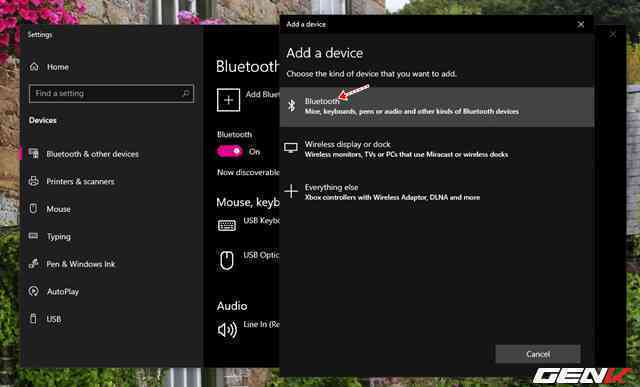This screenshot has width=640, height=387.
Task: Click the USB Keyboard device icon
Action: coord(227,225)
